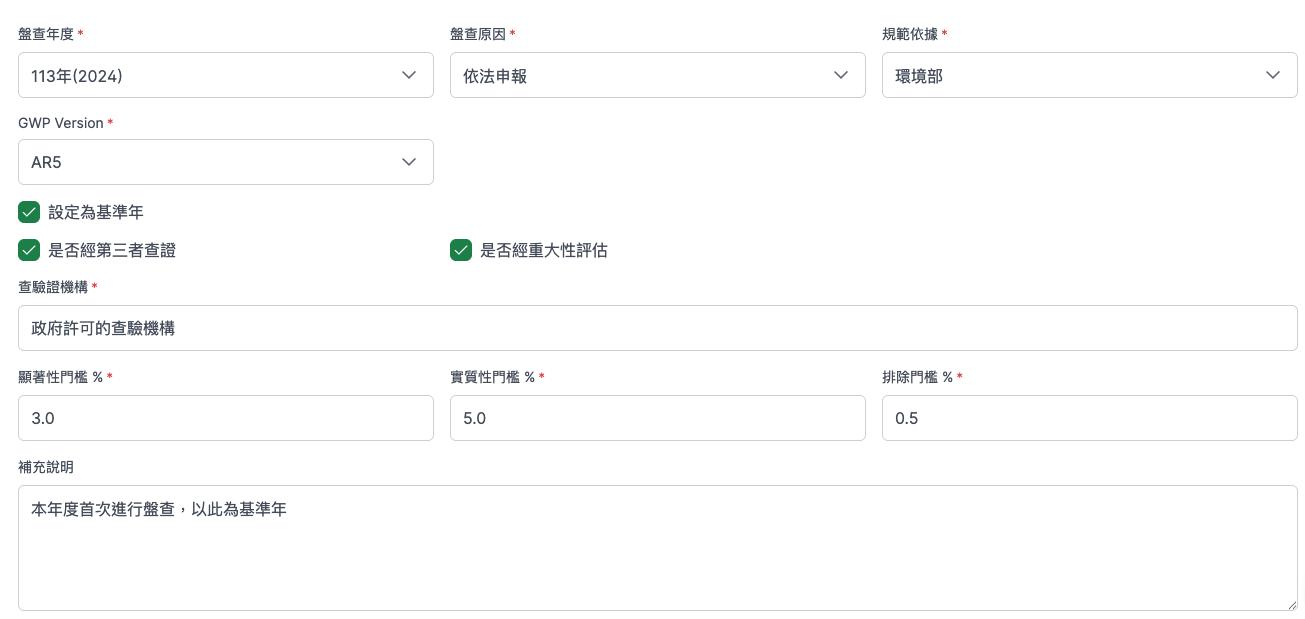Click the 實質性門檻 % input showing 5.0
The image size is (1305, 619).
coord(658,418)
